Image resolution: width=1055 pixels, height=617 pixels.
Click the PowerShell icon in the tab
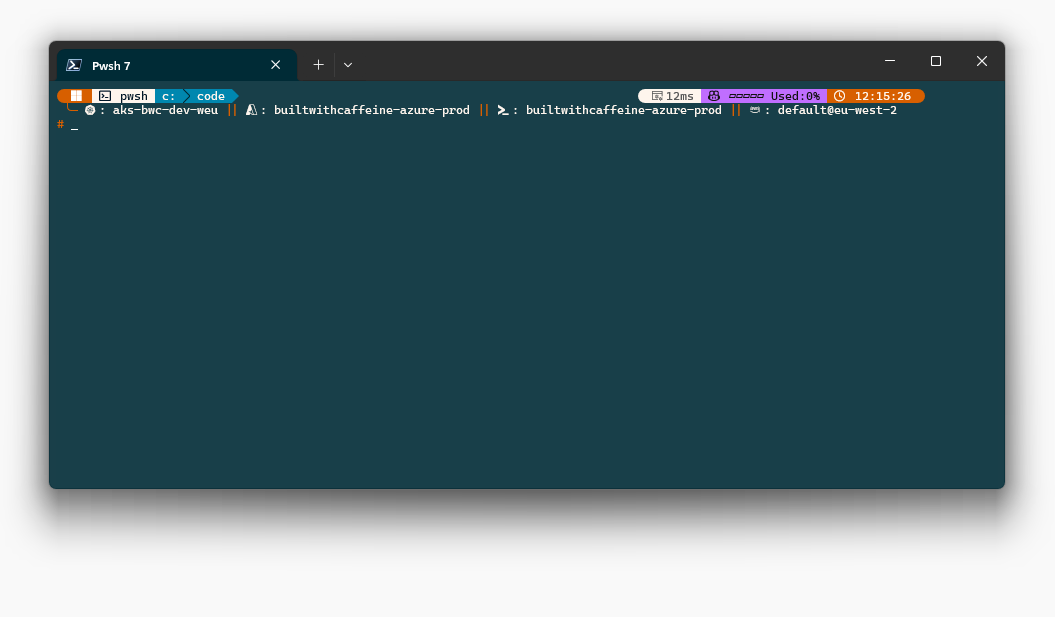click(x=74, y=65)
